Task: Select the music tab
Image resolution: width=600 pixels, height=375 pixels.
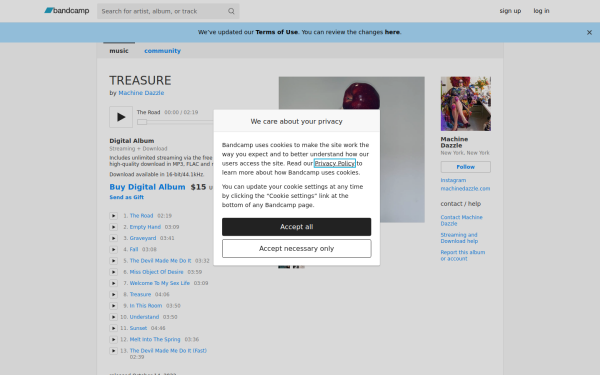Action: point(119,51)
